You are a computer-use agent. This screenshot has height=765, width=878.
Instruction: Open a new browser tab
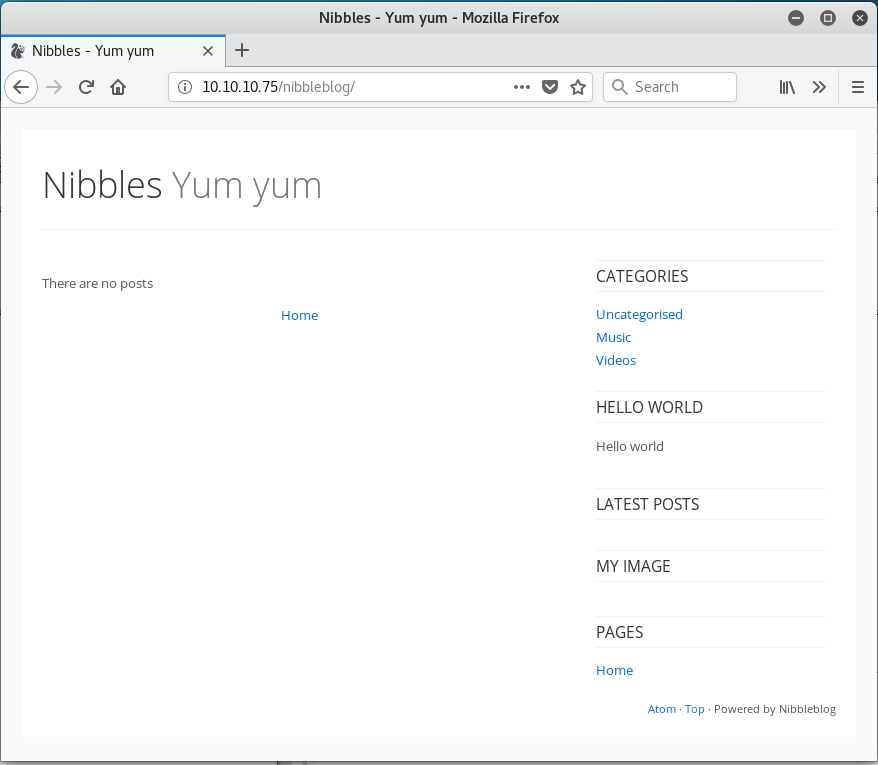(243, 50)
